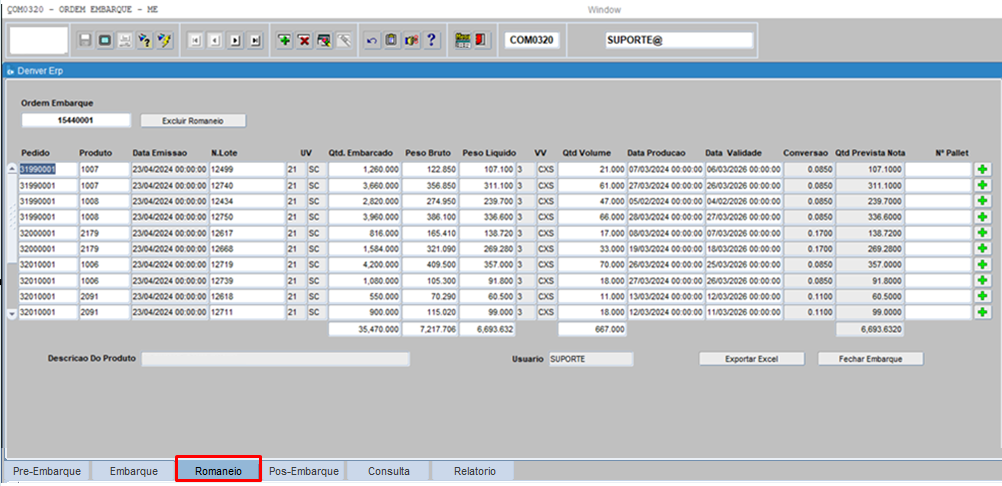Exit form using red door icon

(480, 40)
